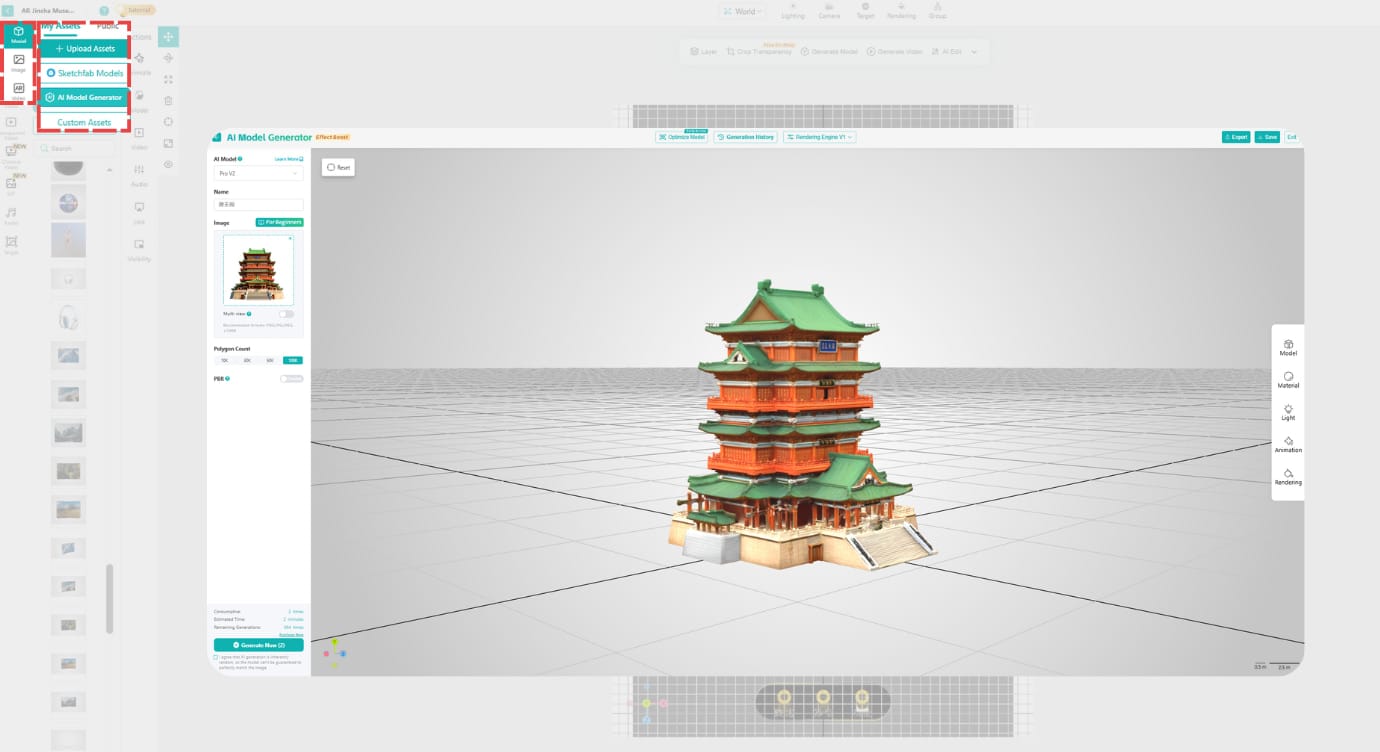
Task: Click the info icon beside AI Model
Action: tap(240, 158)
